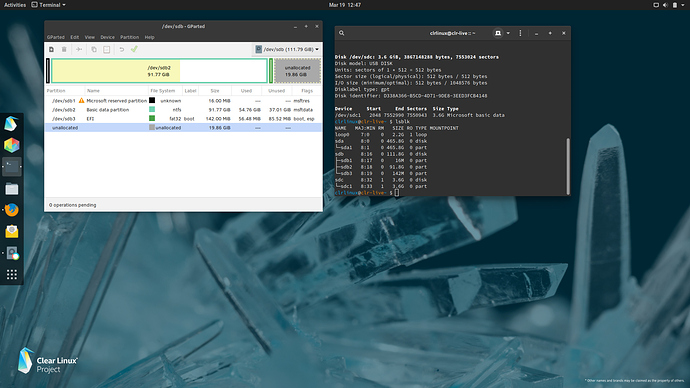This screenshot has width=690, height=388.
Task: Click the GParted disk icon in dock
Action: pyautogui.click(x=11, y=253)
